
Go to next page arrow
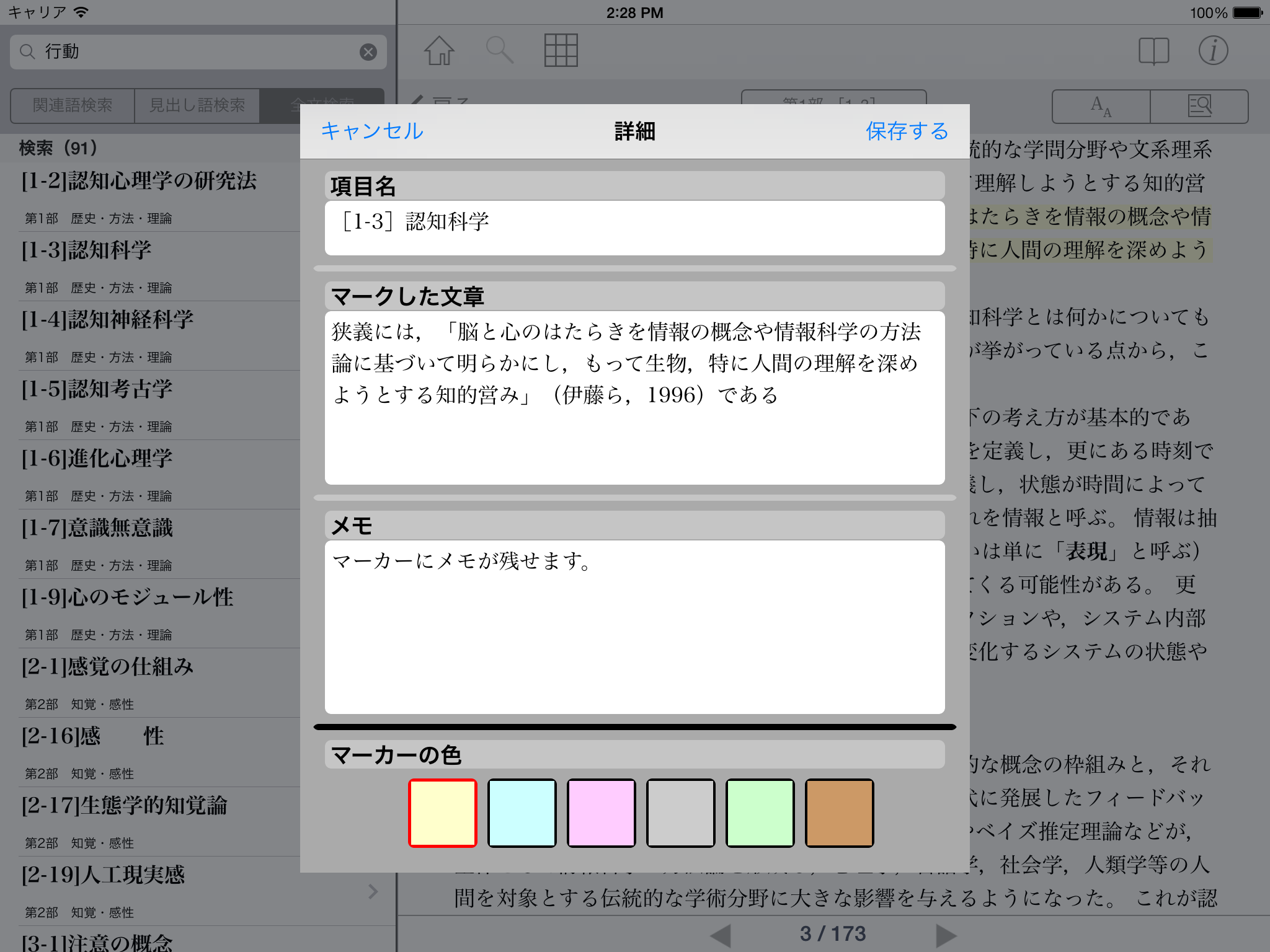pyautogui.click(x=945, y=935)
